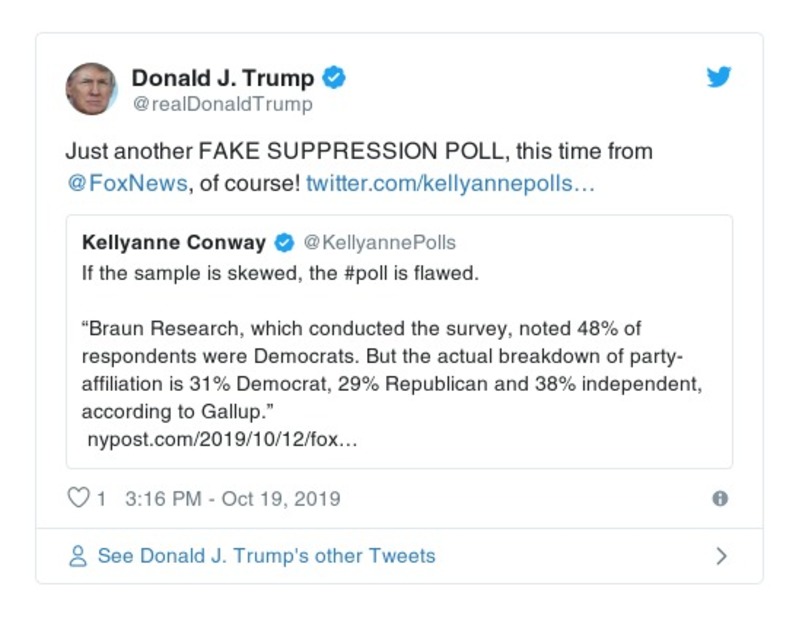799x618 pixels.
Task: Expand the right chevron arrow
Action: click(x=722, y=556)
